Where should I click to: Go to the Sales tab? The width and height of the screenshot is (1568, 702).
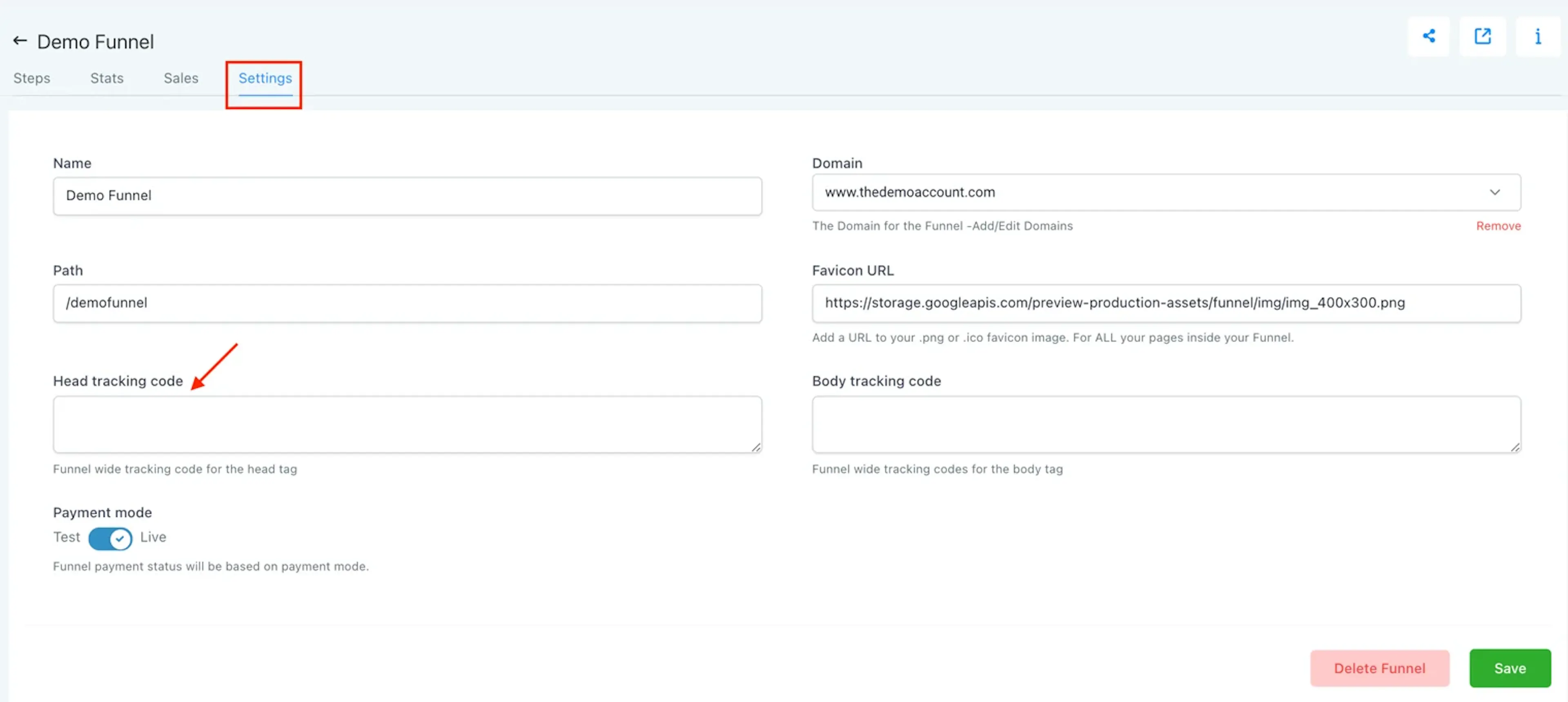tap(181, 78)
